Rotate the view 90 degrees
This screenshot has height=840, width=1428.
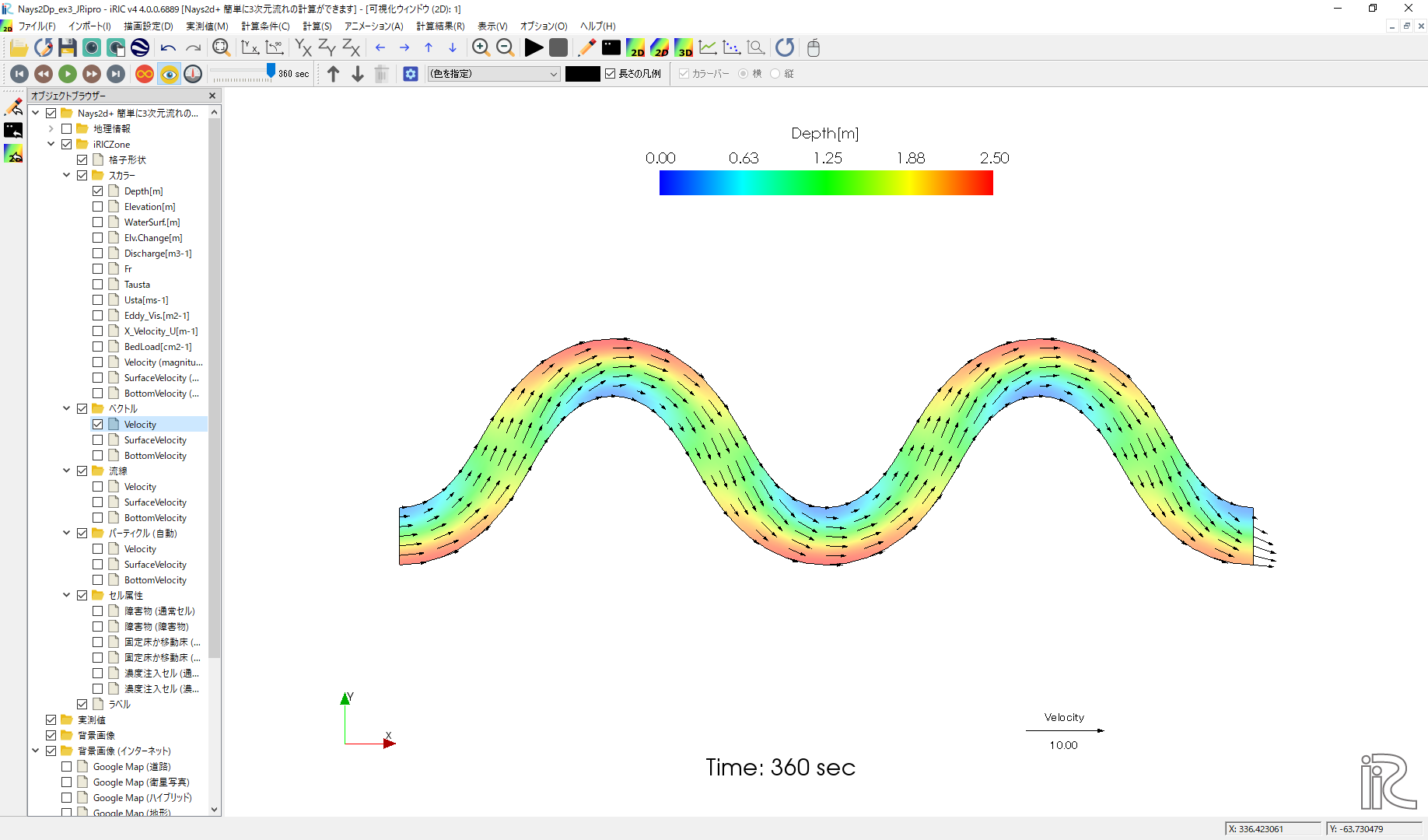[275, 48]
